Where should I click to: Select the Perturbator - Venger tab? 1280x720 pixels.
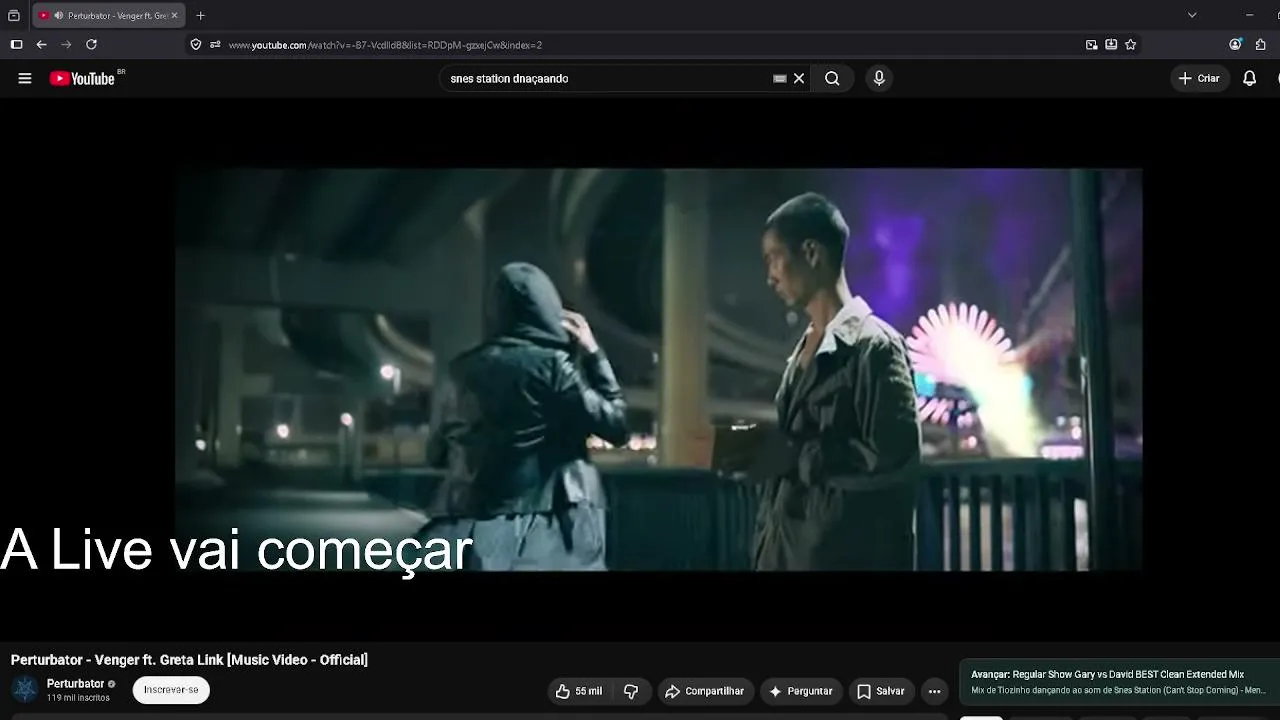pos(108,15)
